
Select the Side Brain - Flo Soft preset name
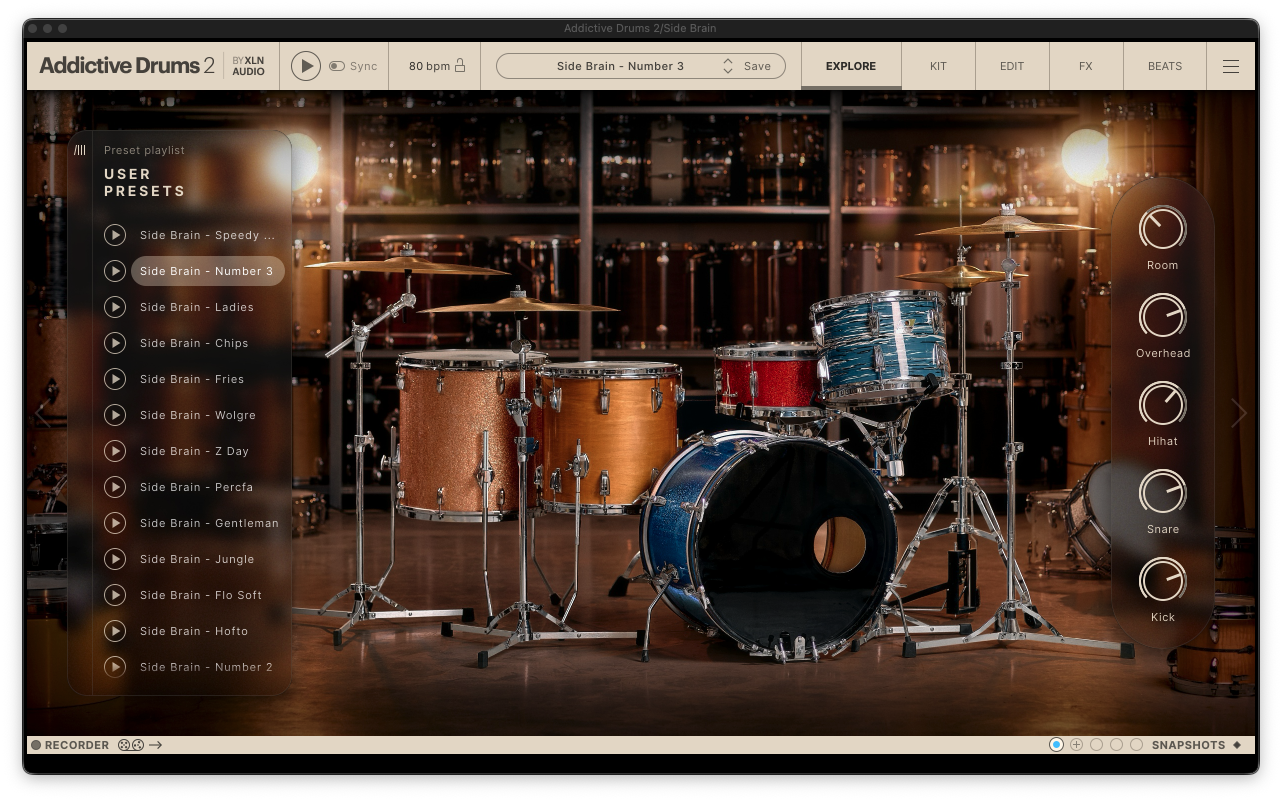[201, 595]
